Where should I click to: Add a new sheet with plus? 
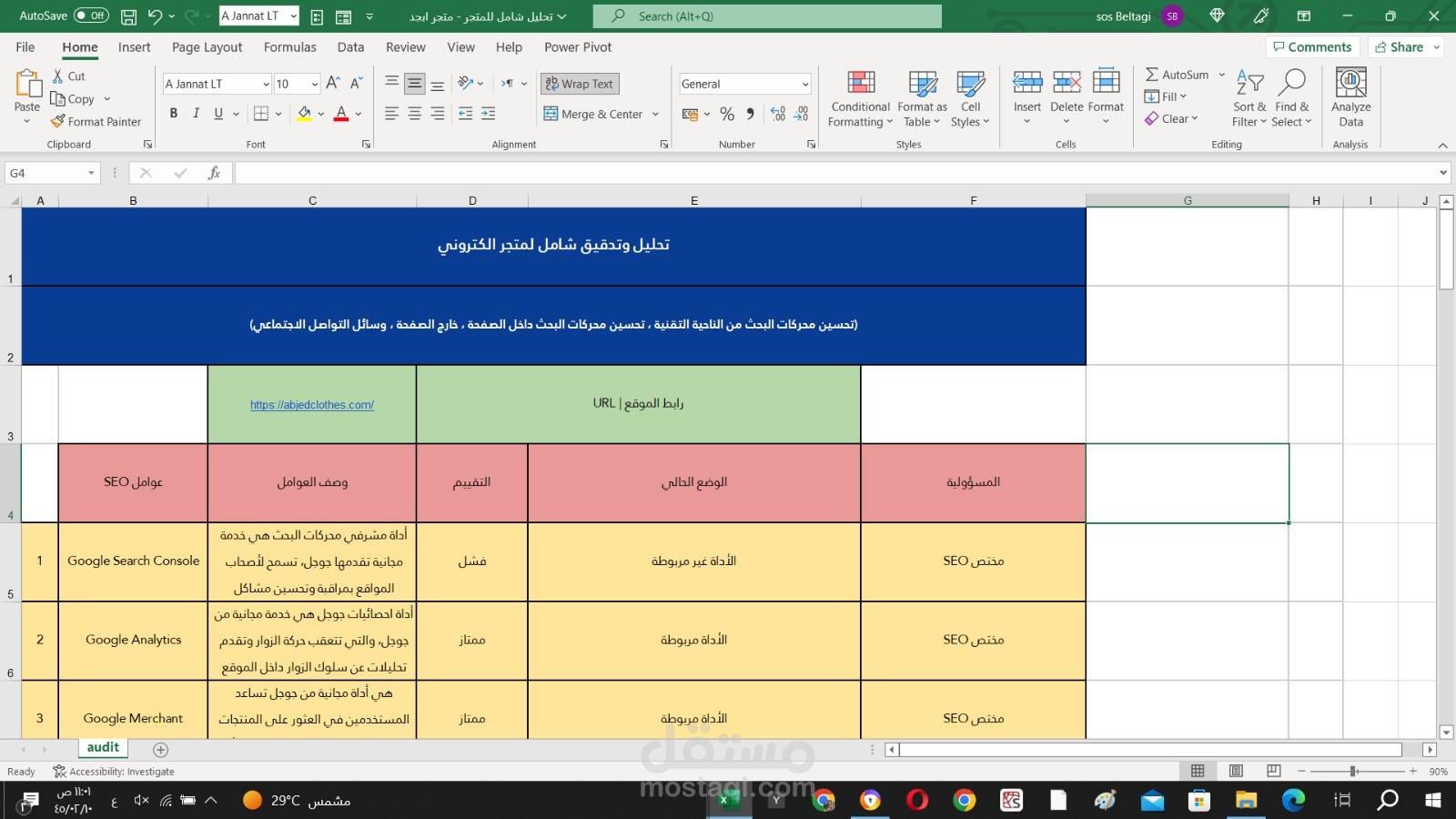[x=161, y=750]
